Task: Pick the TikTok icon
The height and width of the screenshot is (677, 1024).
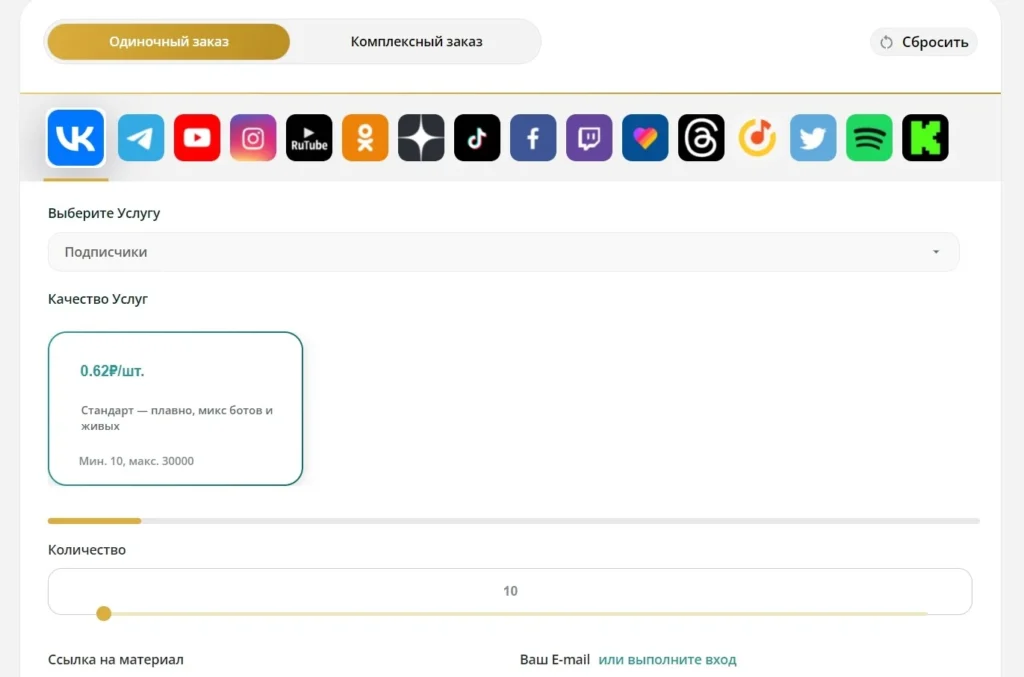Action: coord(477,138)
